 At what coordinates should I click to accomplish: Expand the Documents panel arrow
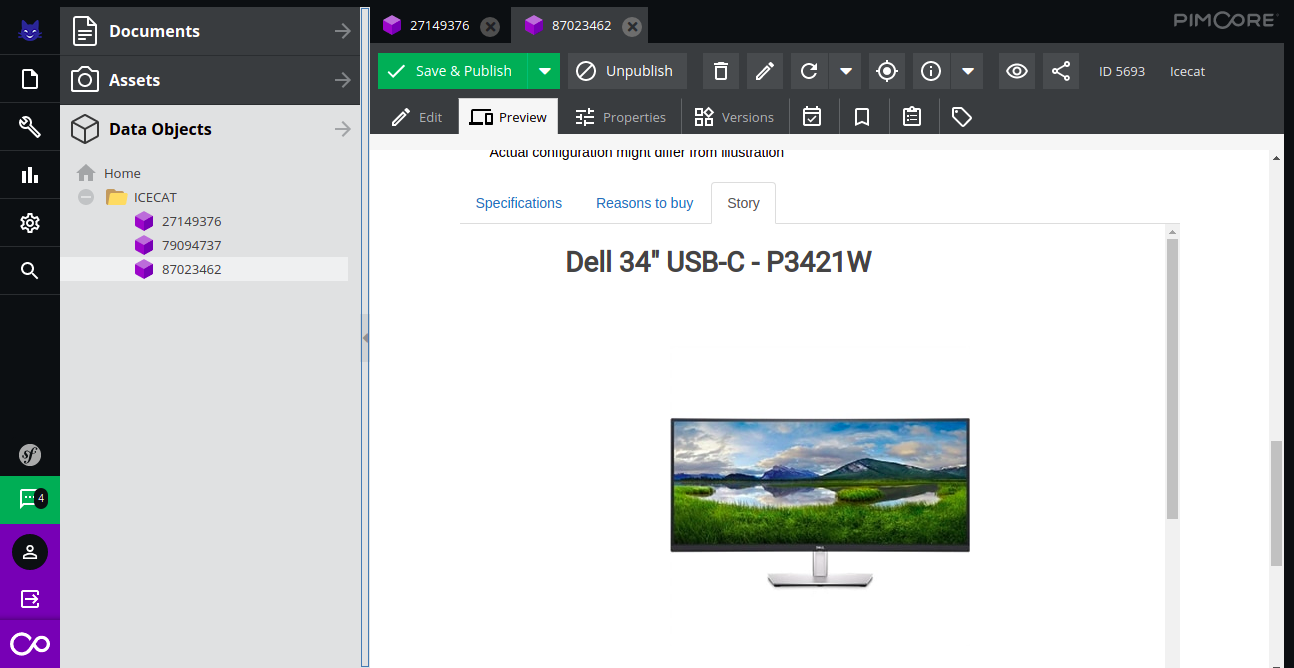click(343, 31)
